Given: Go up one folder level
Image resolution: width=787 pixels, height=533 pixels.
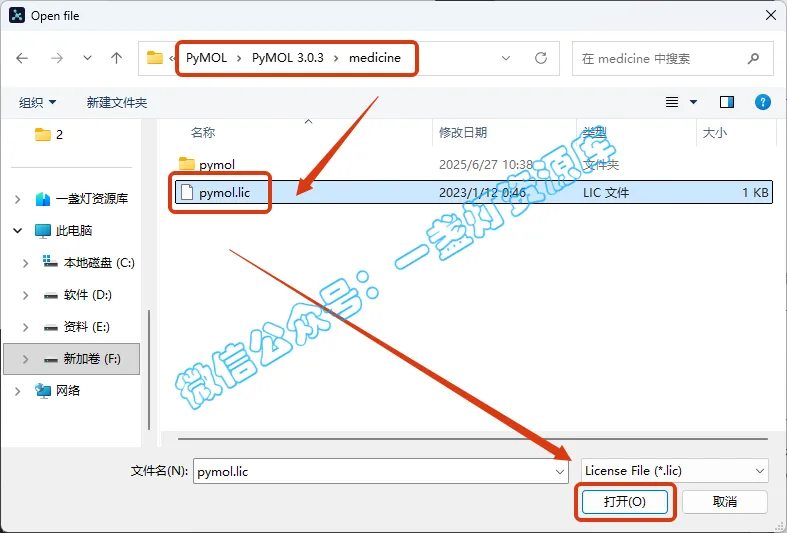Looking at the screenshot, I should pyautogui.click(x=116, y=58).
